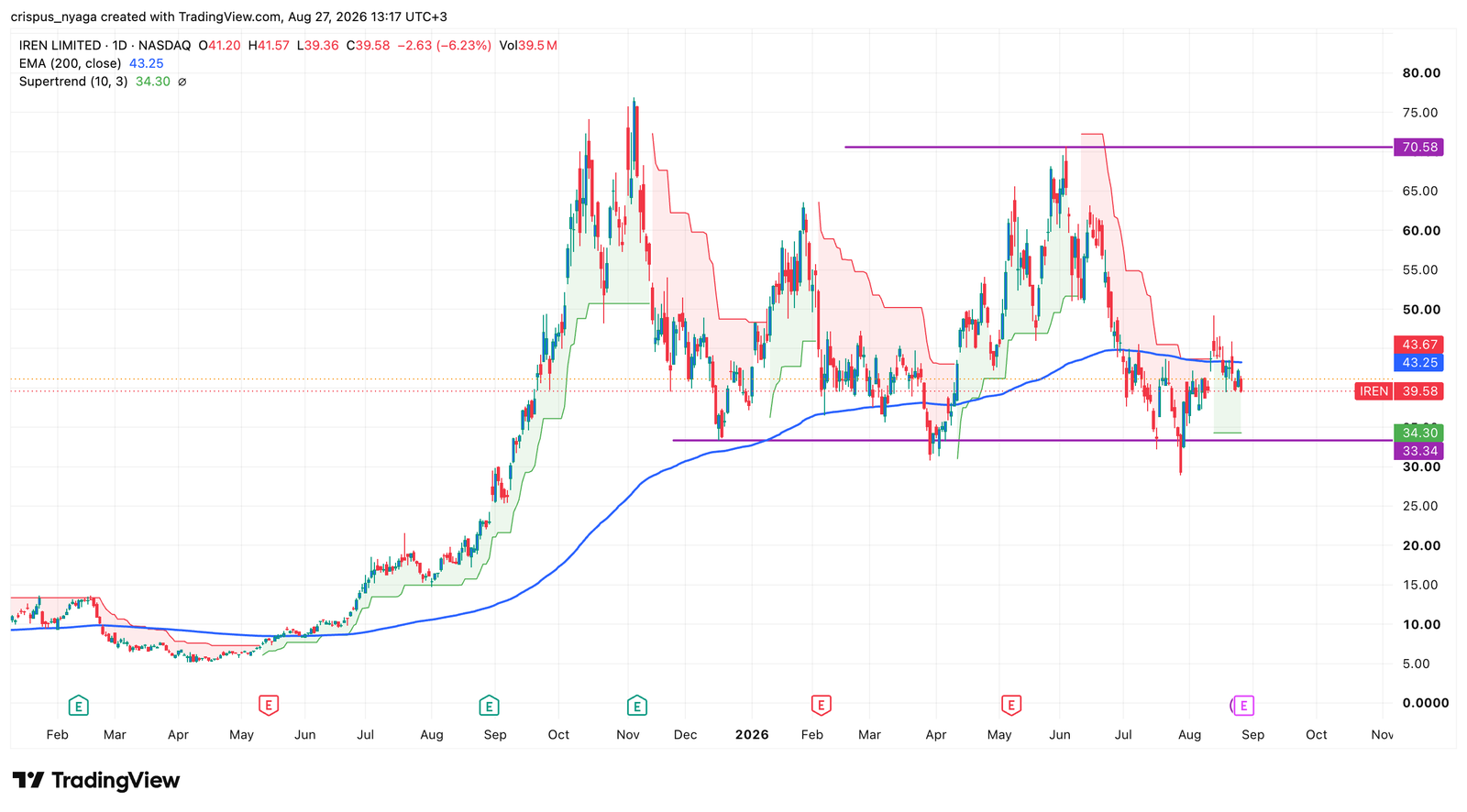Open the red earnings marker above Feb 2026

tap(821, 706)
